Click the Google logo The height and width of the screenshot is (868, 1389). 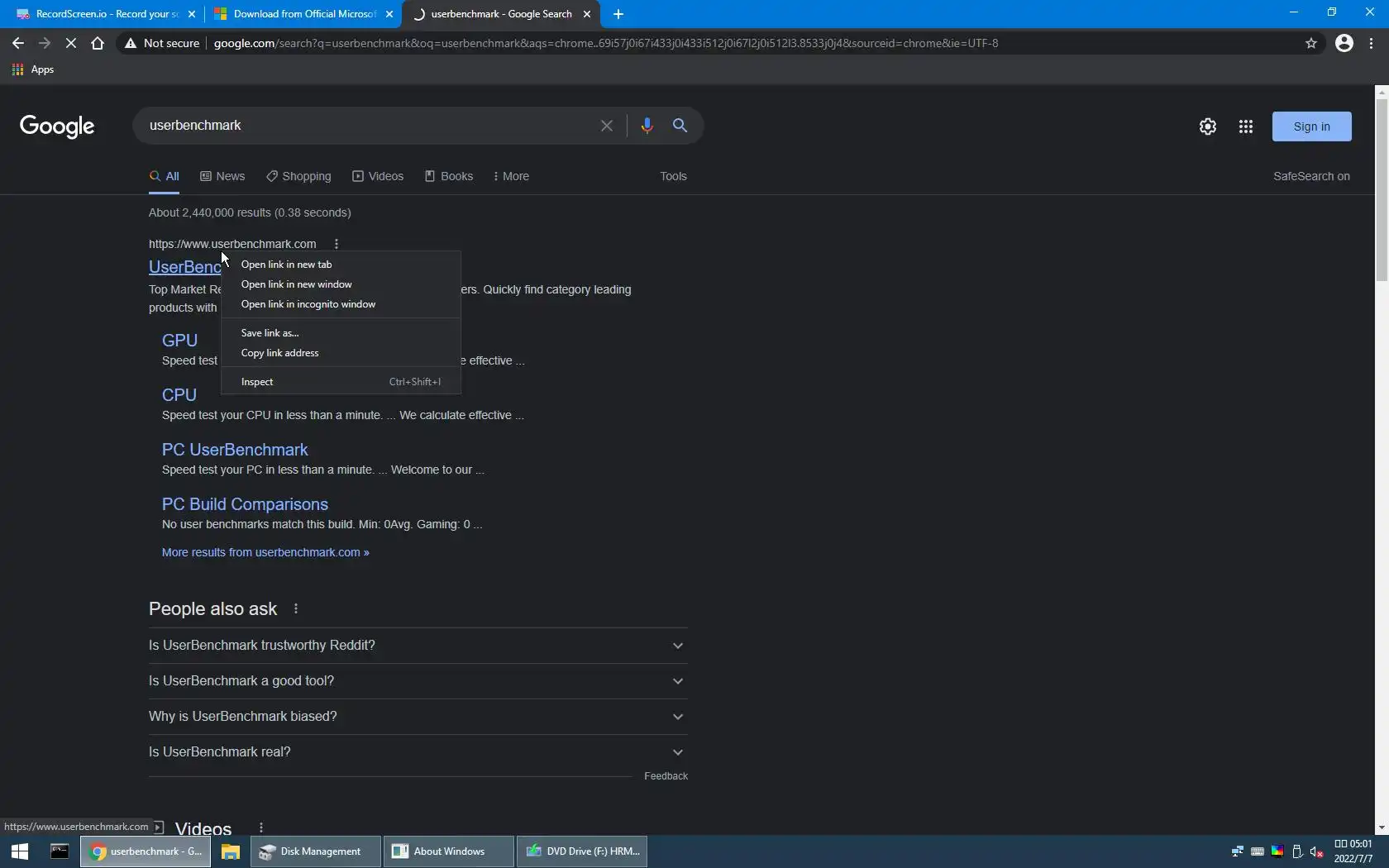click(57, 126)
